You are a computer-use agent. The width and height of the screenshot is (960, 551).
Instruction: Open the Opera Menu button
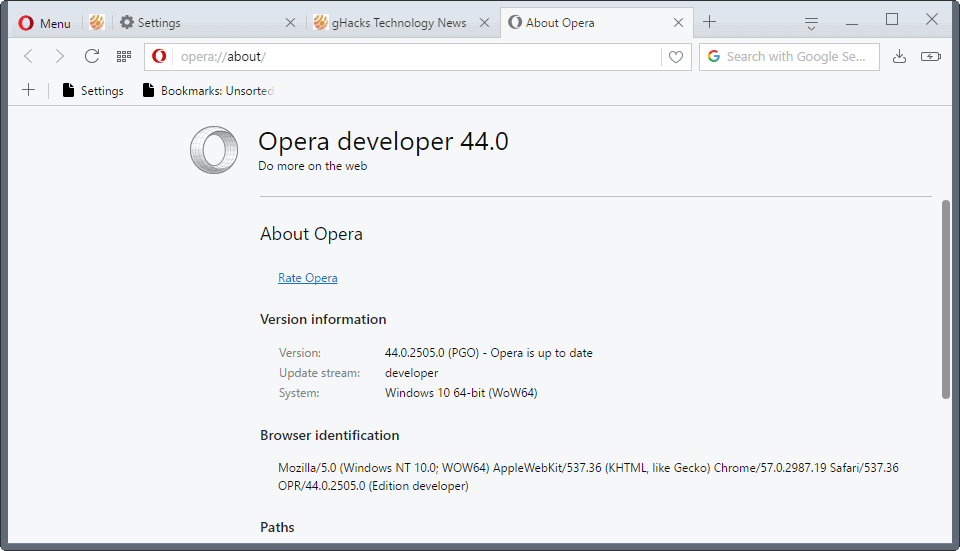[x=45, y=23]
